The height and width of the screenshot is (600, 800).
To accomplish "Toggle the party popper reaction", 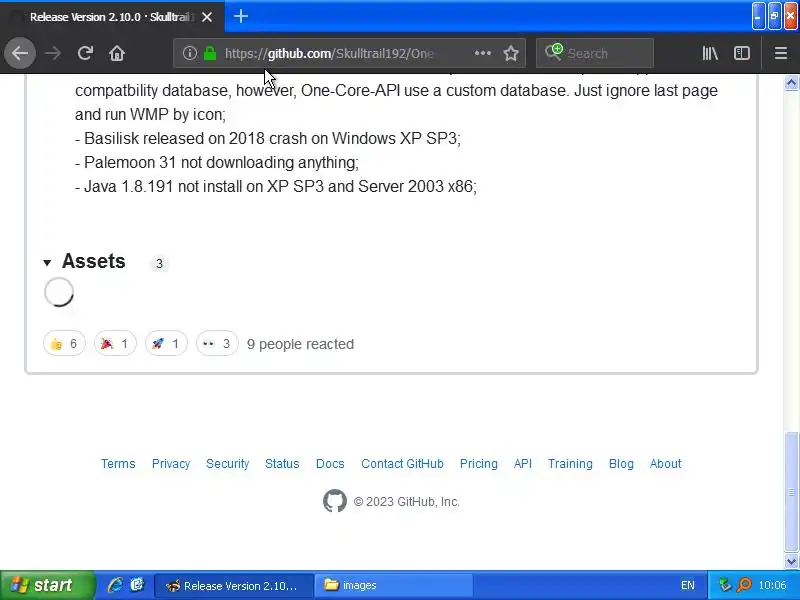I will 115,343.
